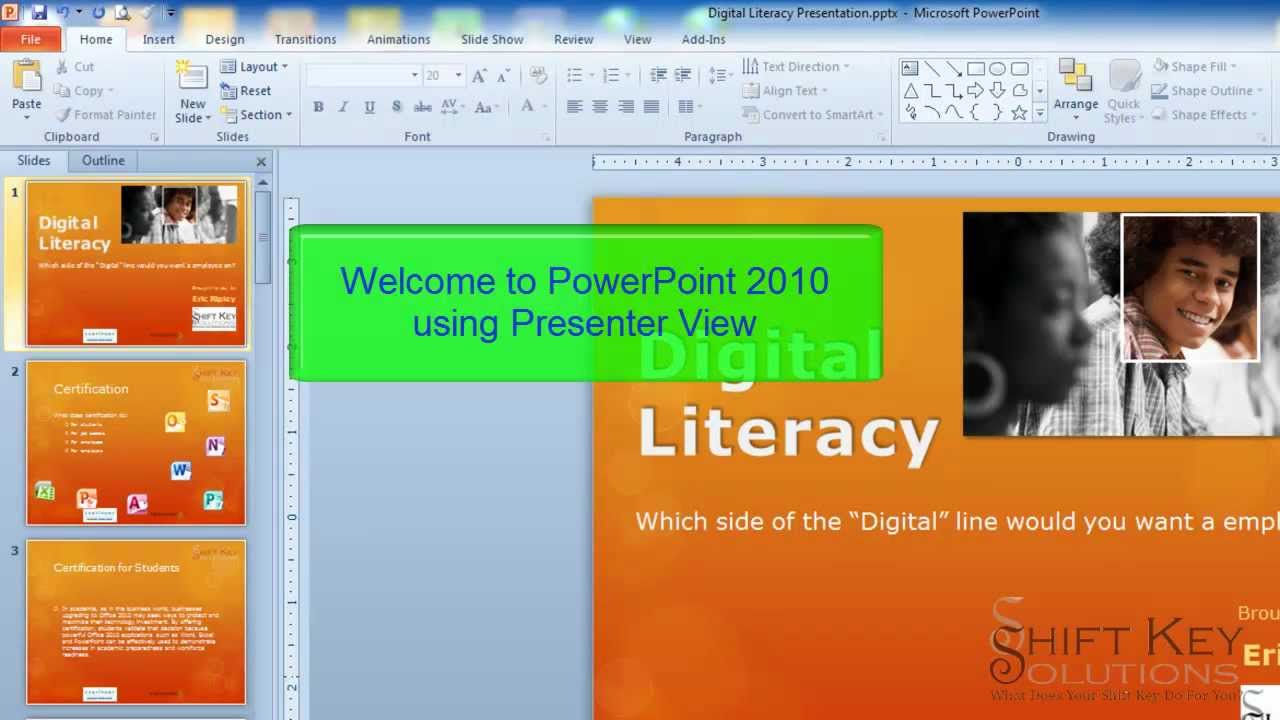Select slide 2 Certification thumbnail

pyautogui.click(x=136, y=443)
